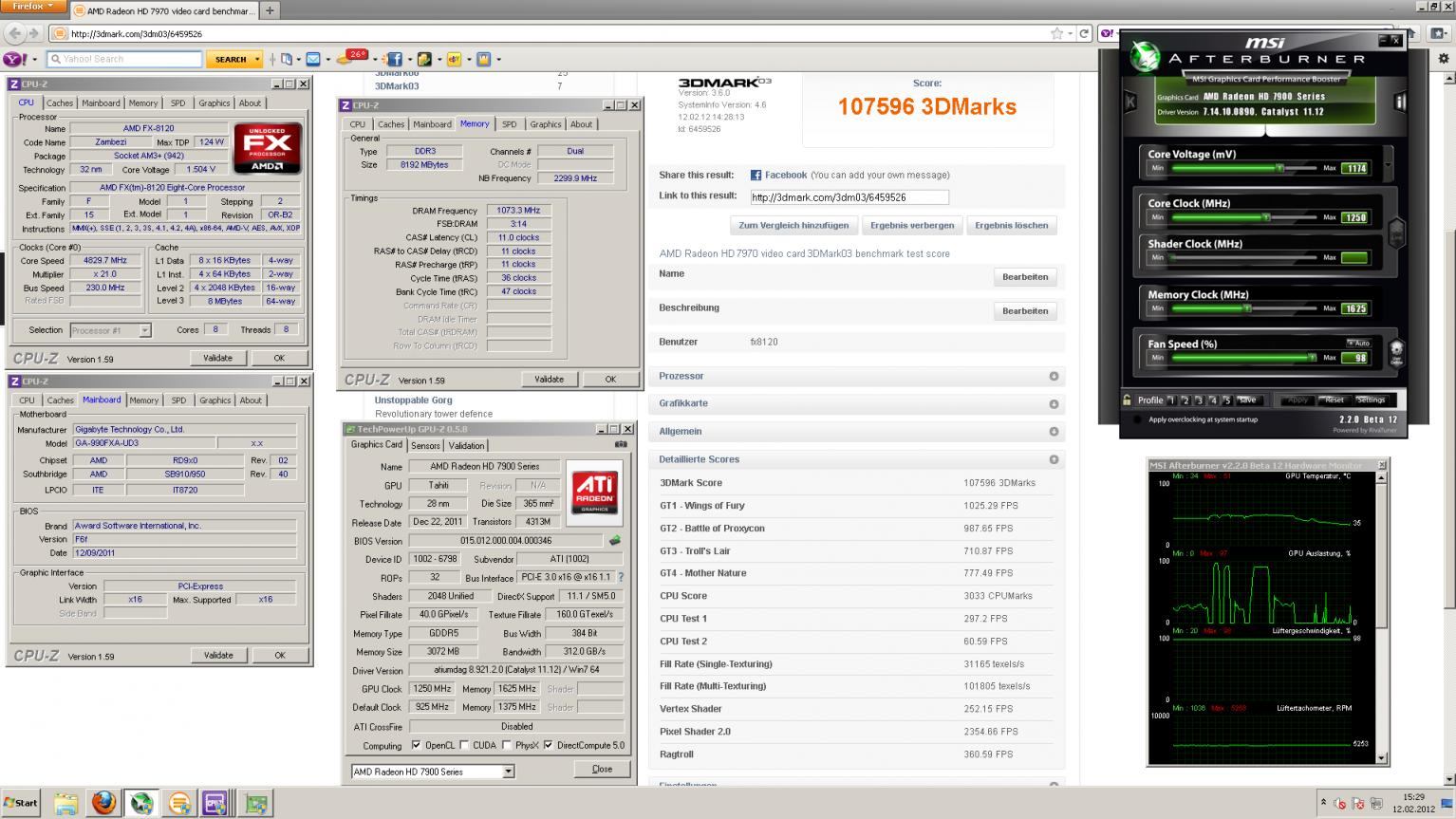Open Windows Explorer from the taskbar
1456x819 pixels.
tap(65, 804)
